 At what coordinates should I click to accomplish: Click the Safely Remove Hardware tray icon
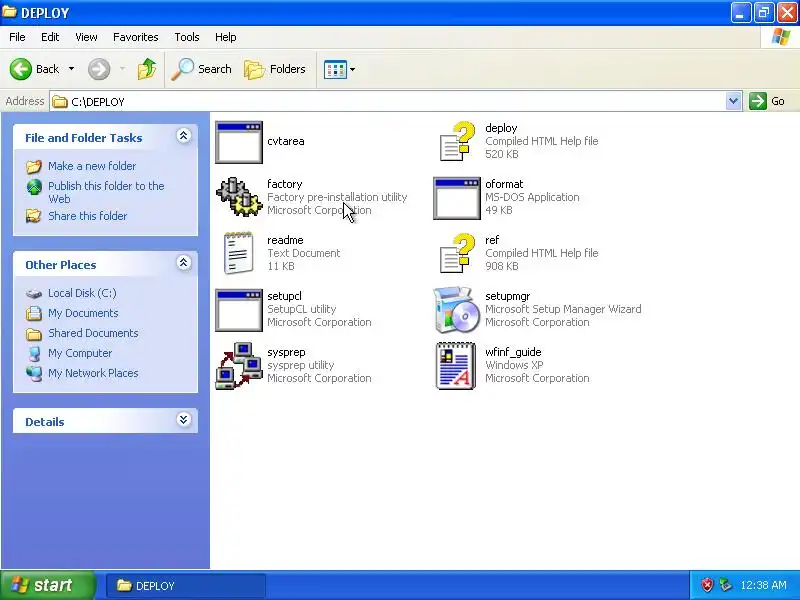(726, 585)
